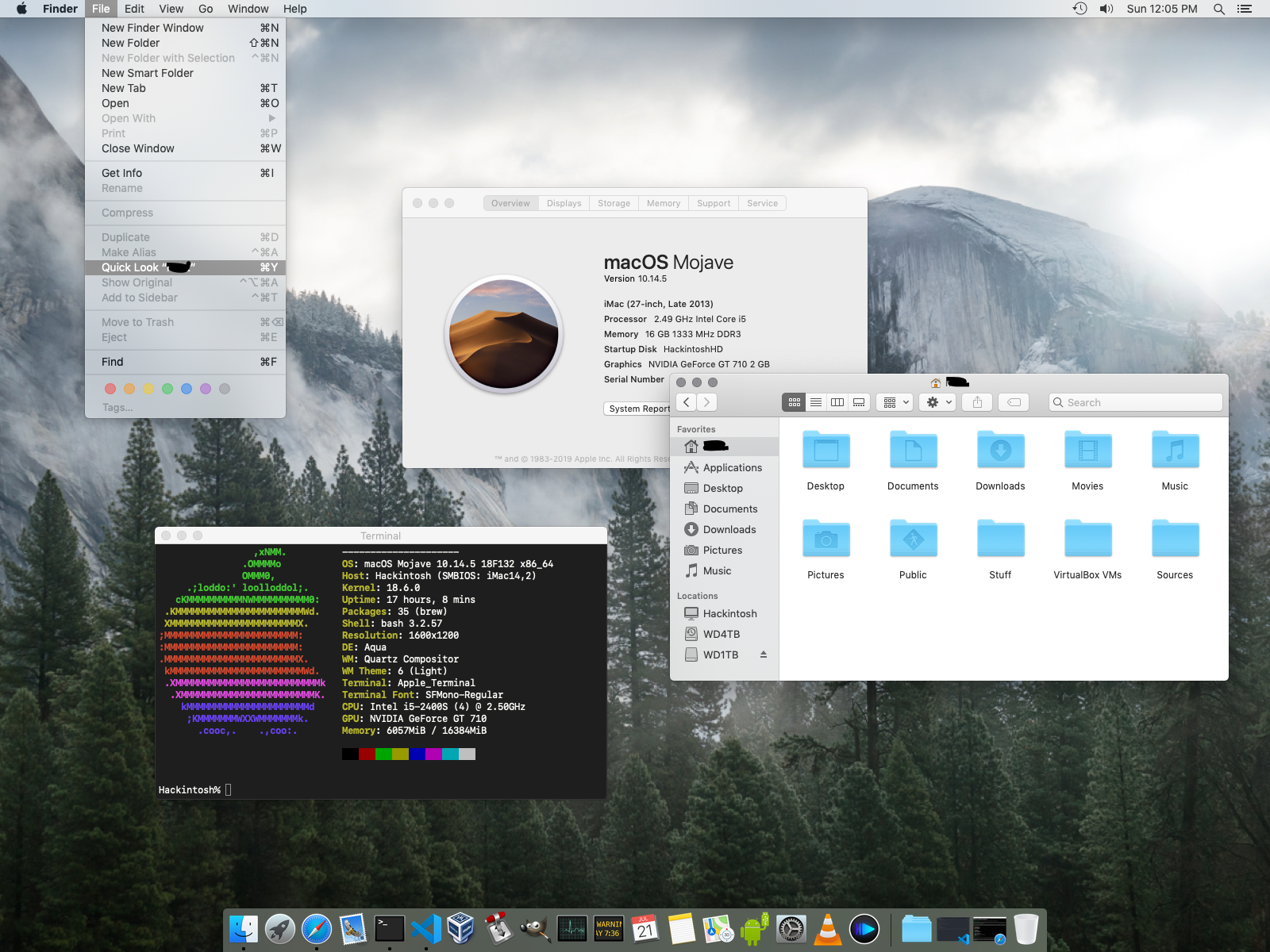Choose Get Info in File menu
1270x952 pixels.
pyautogui.click(x=185, y=173)
